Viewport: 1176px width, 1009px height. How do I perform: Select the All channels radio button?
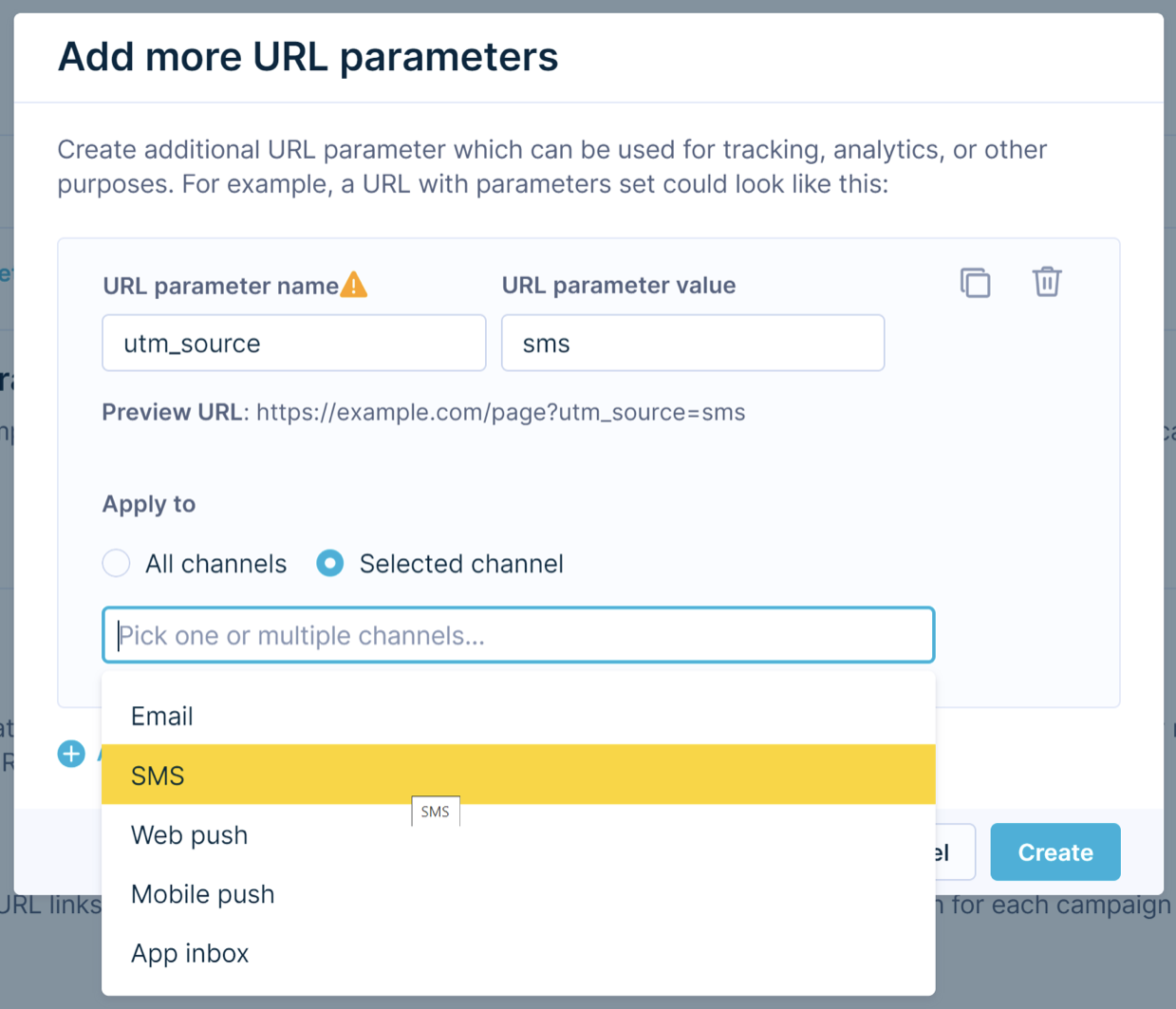click(x=116, y=563)
